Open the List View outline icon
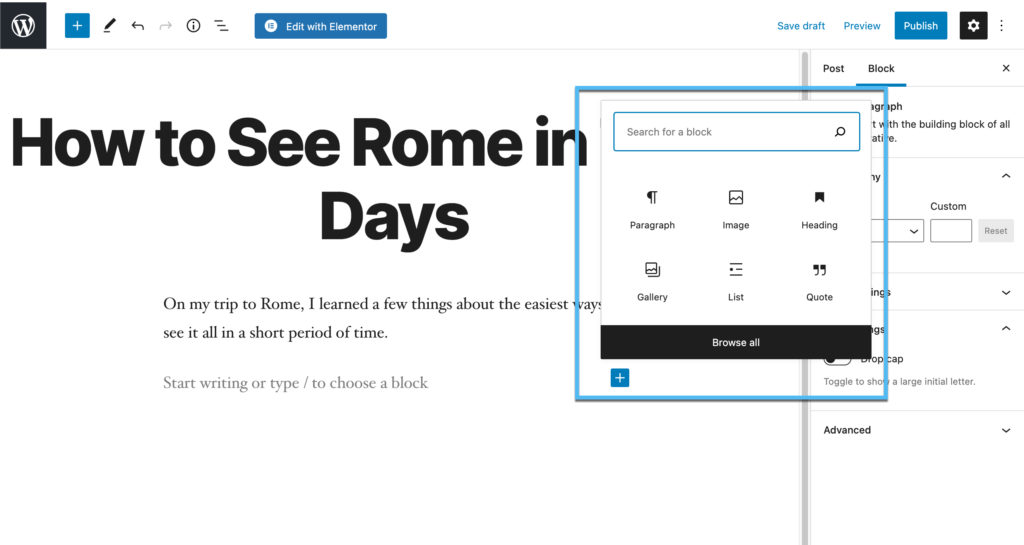 221,26
